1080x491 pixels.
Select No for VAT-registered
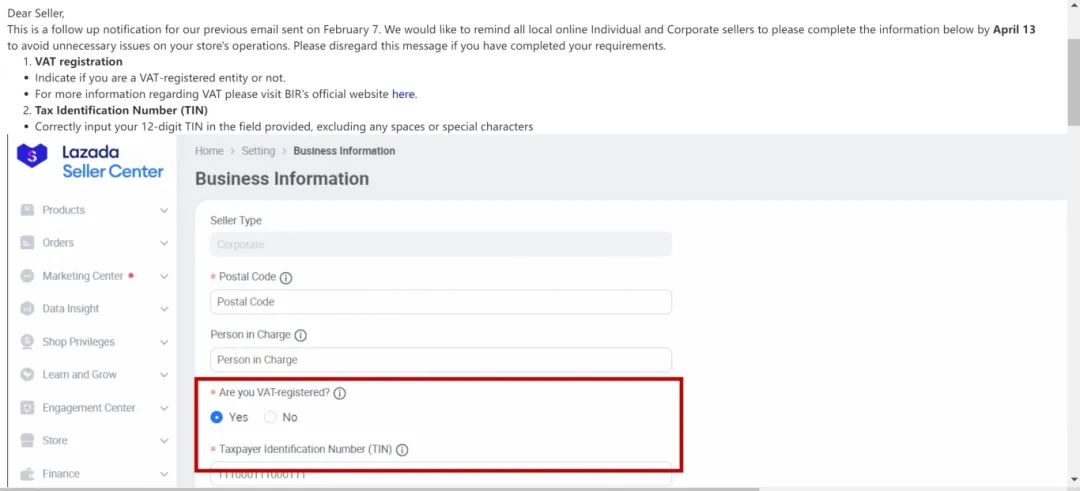pyautogui.click(x=270, y=417)
